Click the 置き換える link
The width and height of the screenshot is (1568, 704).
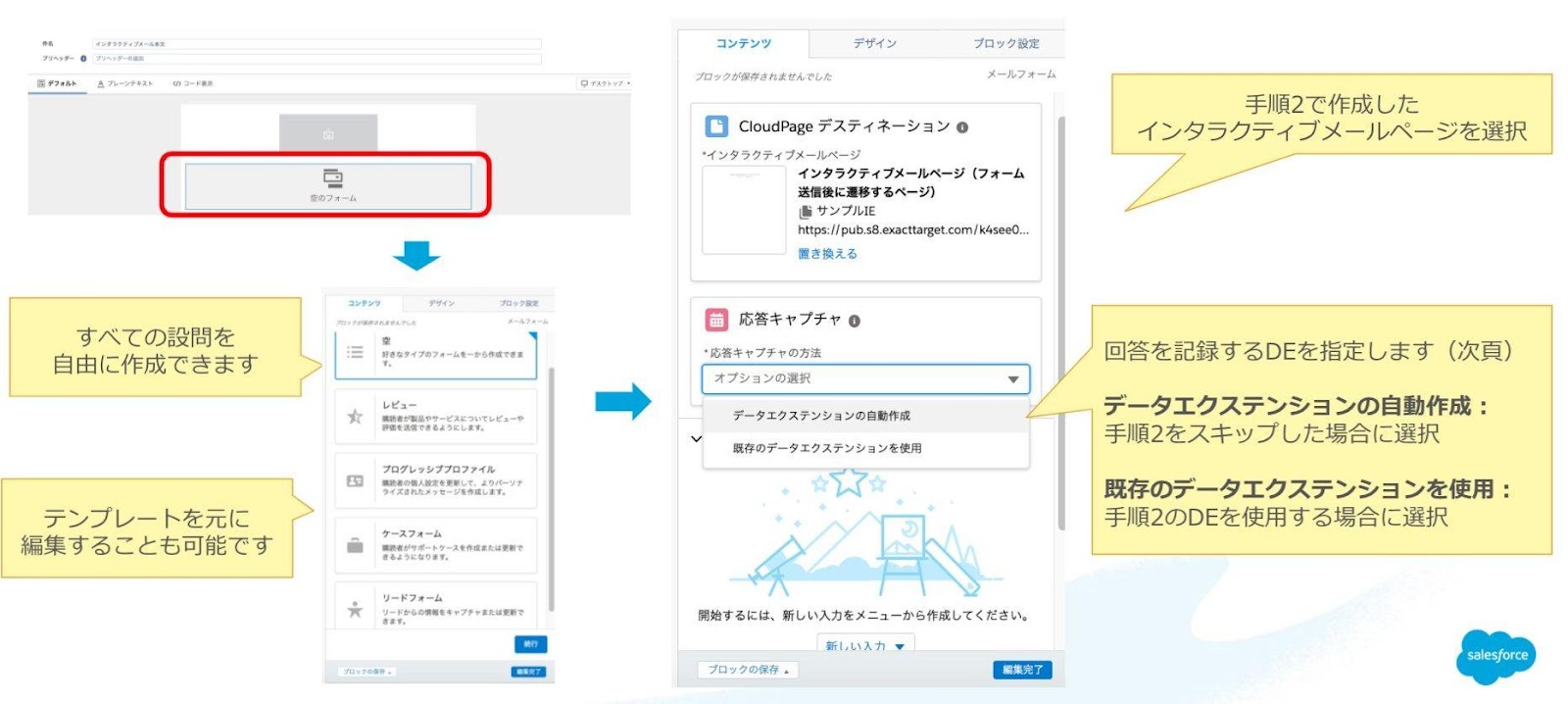pyautogui.click(x=827, y=254)
